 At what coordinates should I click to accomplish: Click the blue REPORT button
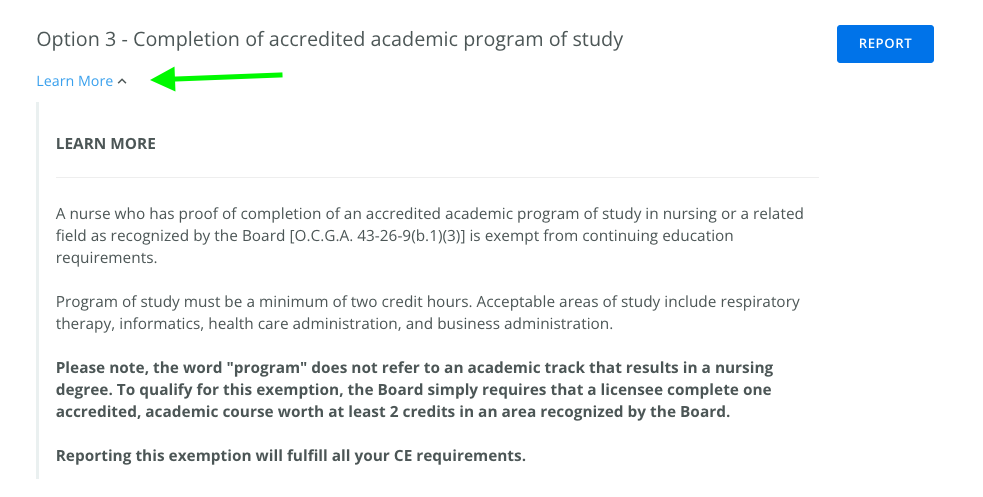coord(885,44)
